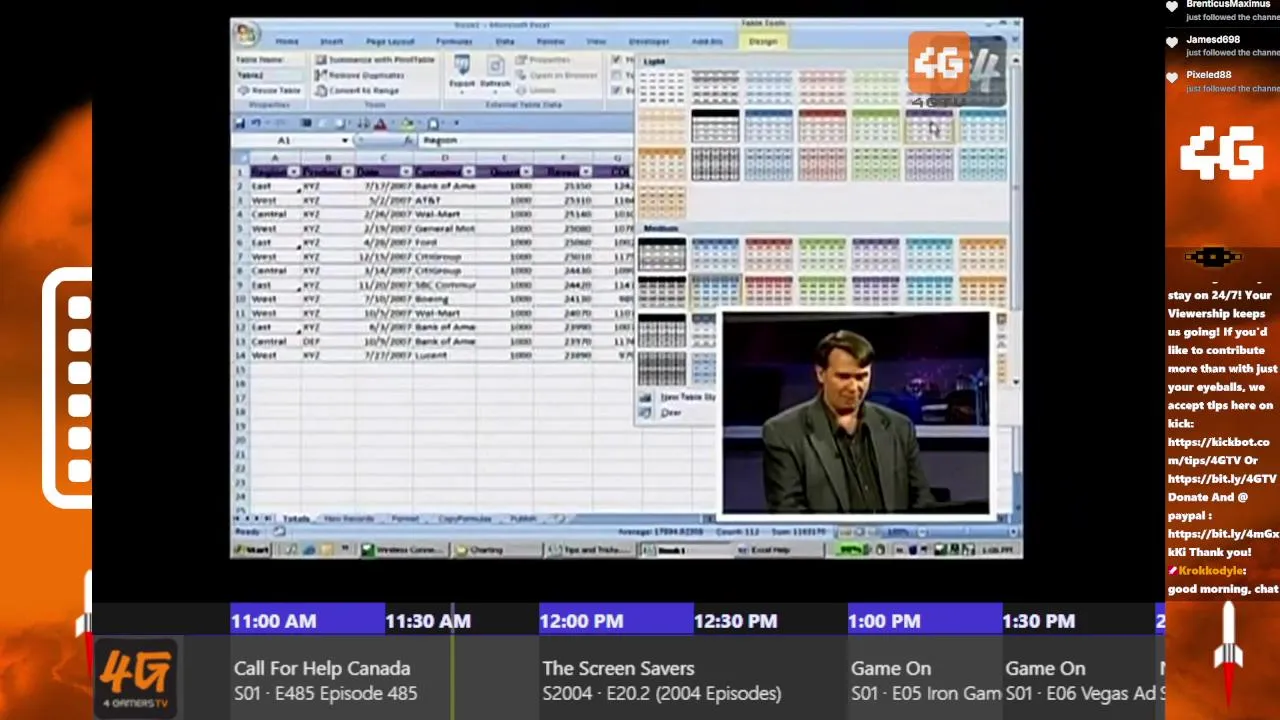Open the Excel Office button menu
This screenshot has height=720, width=1280.
click(x=247, y=36)
